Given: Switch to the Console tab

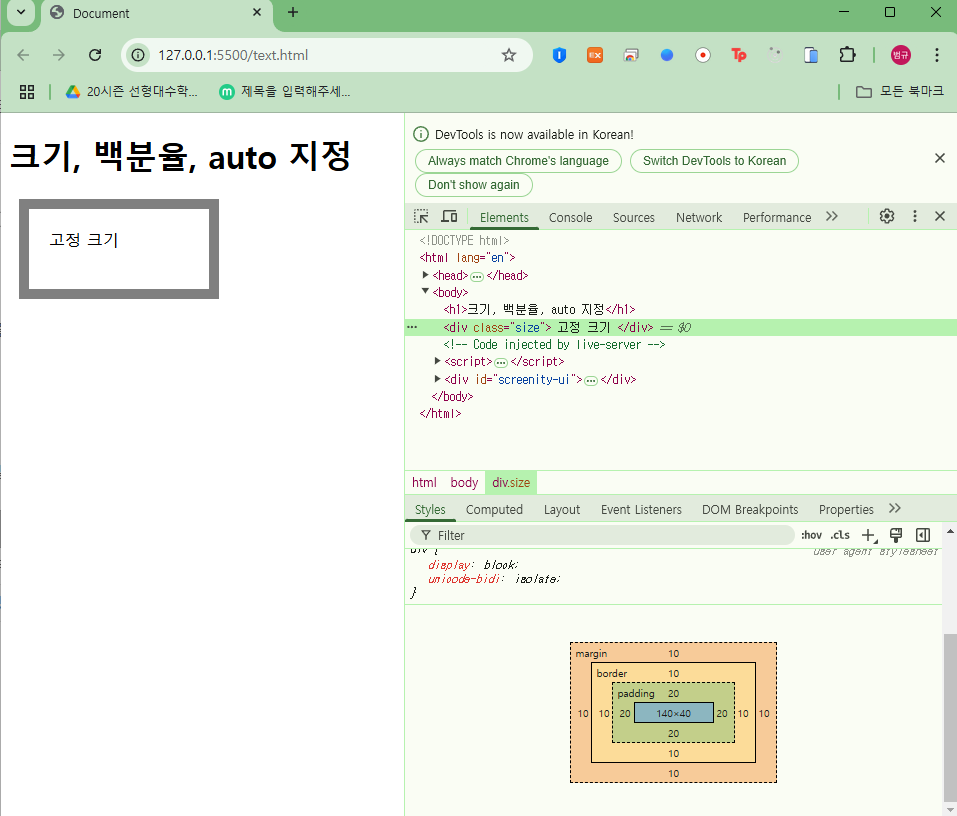Looking at the screenshot, I should [x=570, y=218].
